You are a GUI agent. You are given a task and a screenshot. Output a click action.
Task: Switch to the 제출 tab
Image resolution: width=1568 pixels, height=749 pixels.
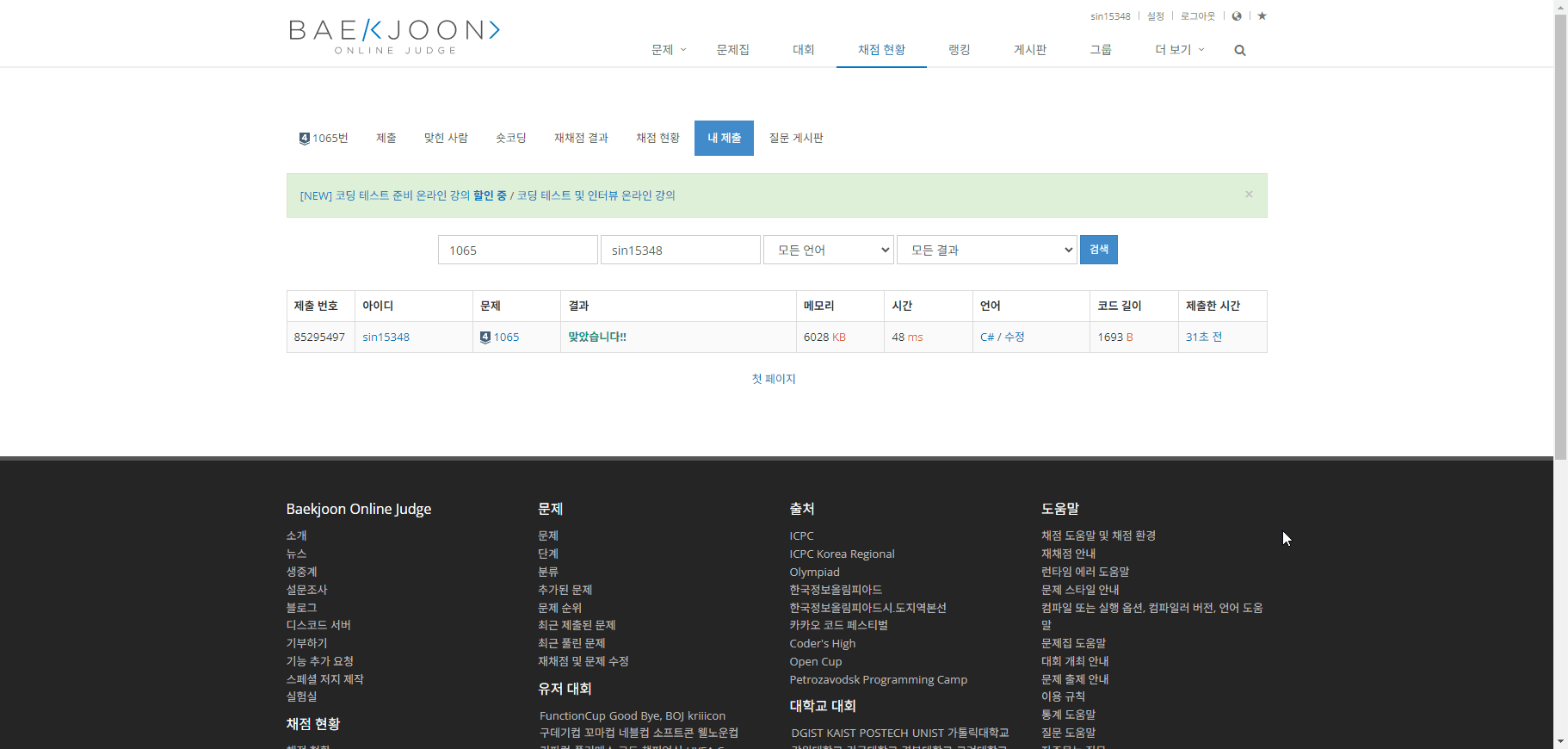point(386,138)
